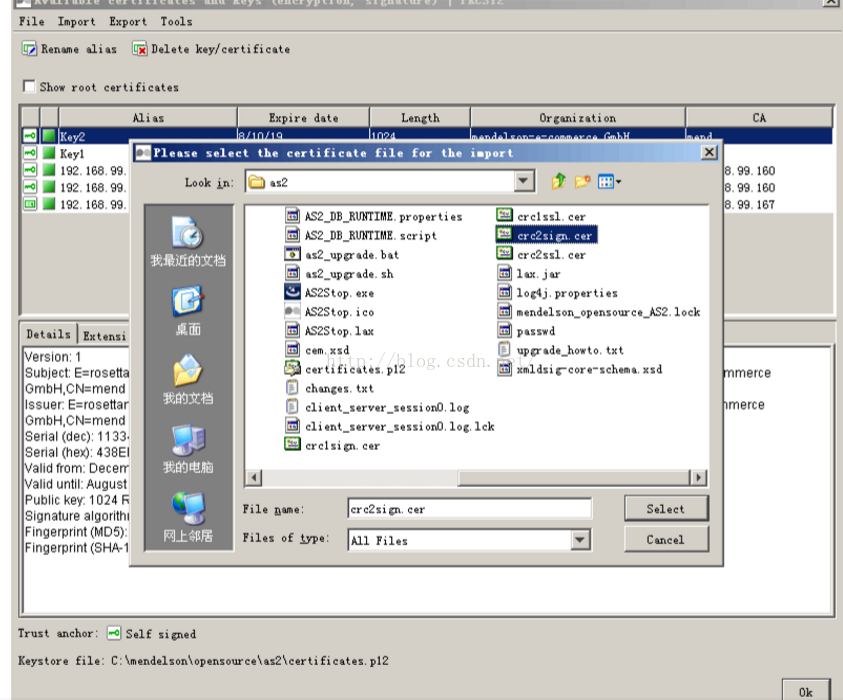This screenshot has height=700, width=843.
Task: Sort by Alias column header
Action: click(x=148, y=118)
